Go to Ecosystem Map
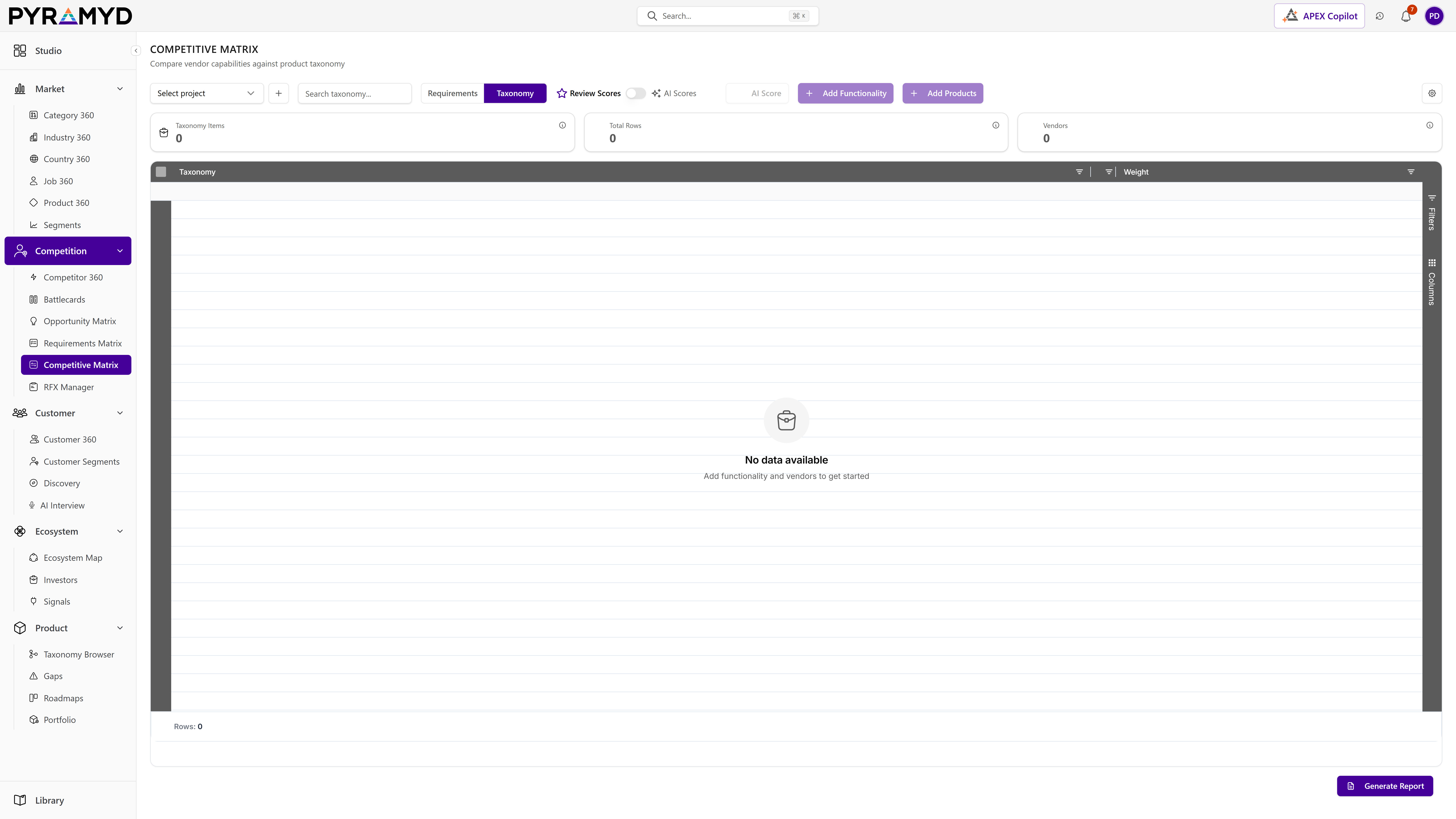This screenshot has width=1456, height=819. point(73,558)
